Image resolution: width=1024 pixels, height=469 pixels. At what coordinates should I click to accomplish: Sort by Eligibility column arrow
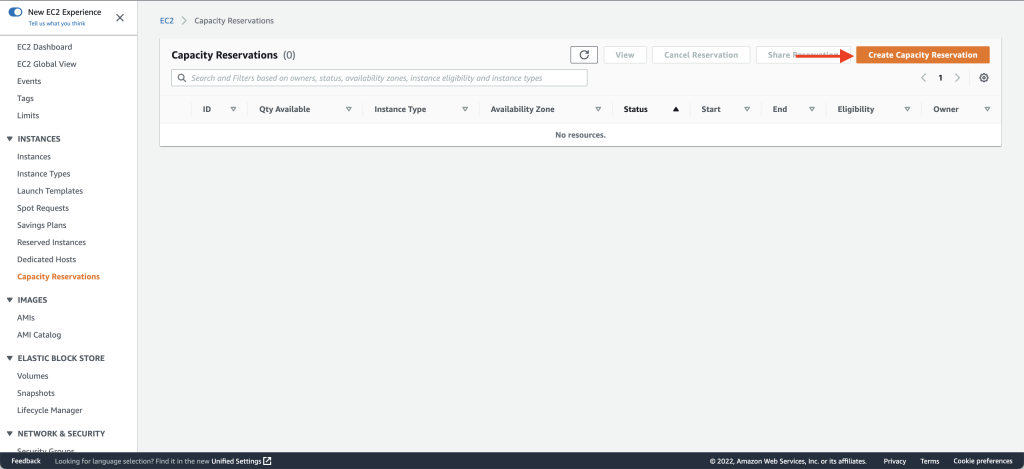907,110
